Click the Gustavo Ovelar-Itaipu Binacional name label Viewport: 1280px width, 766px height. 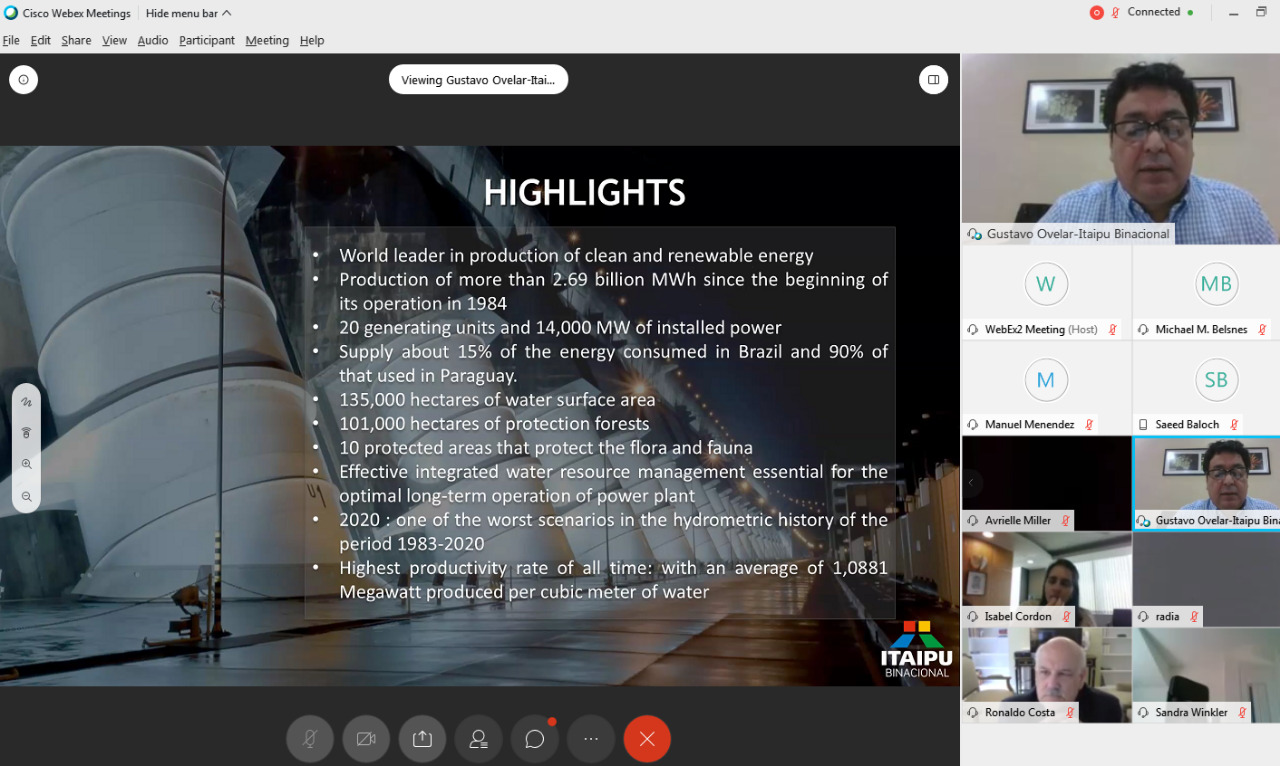click(x=1077, y=234)
